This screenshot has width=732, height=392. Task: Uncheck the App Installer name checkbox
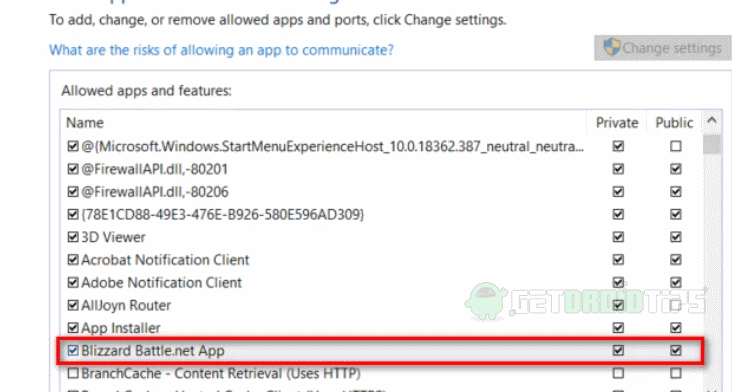[73, 328]
